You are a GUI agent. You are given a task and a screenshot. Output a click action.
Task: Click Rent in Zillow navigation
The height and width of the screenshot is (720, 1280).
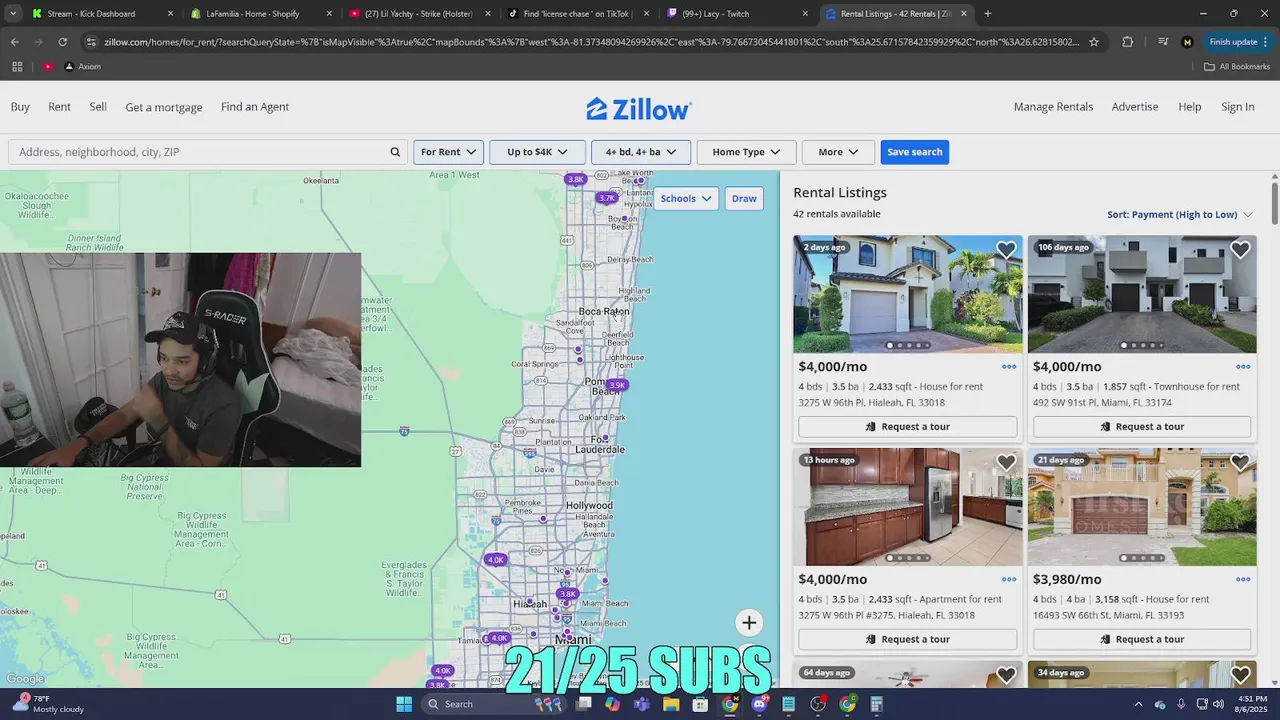[60, 107]
